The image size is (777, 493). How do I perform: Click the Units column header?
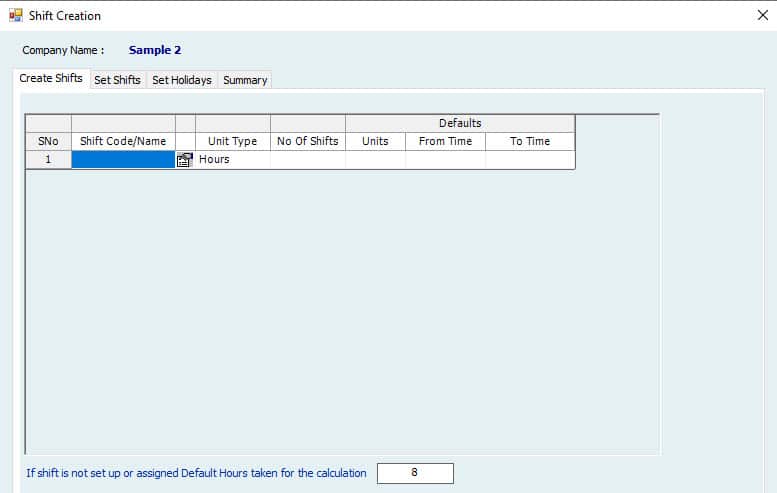pyautogui.click(x=376, y=141)
